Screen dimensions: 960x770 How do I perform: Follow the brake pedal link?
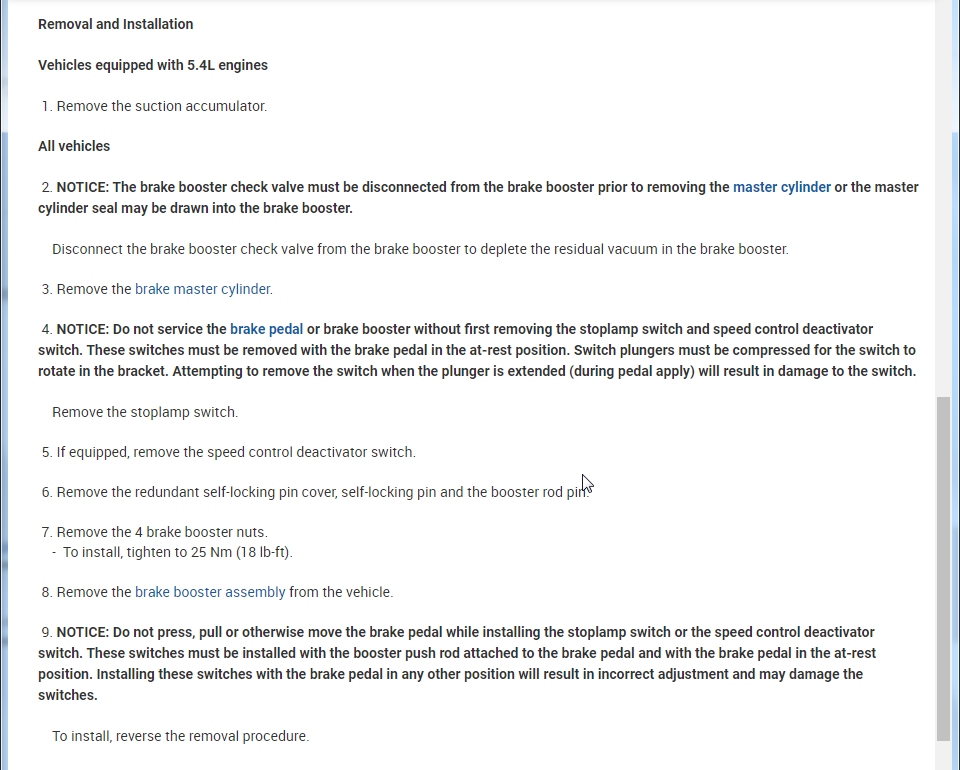(266, 329)
